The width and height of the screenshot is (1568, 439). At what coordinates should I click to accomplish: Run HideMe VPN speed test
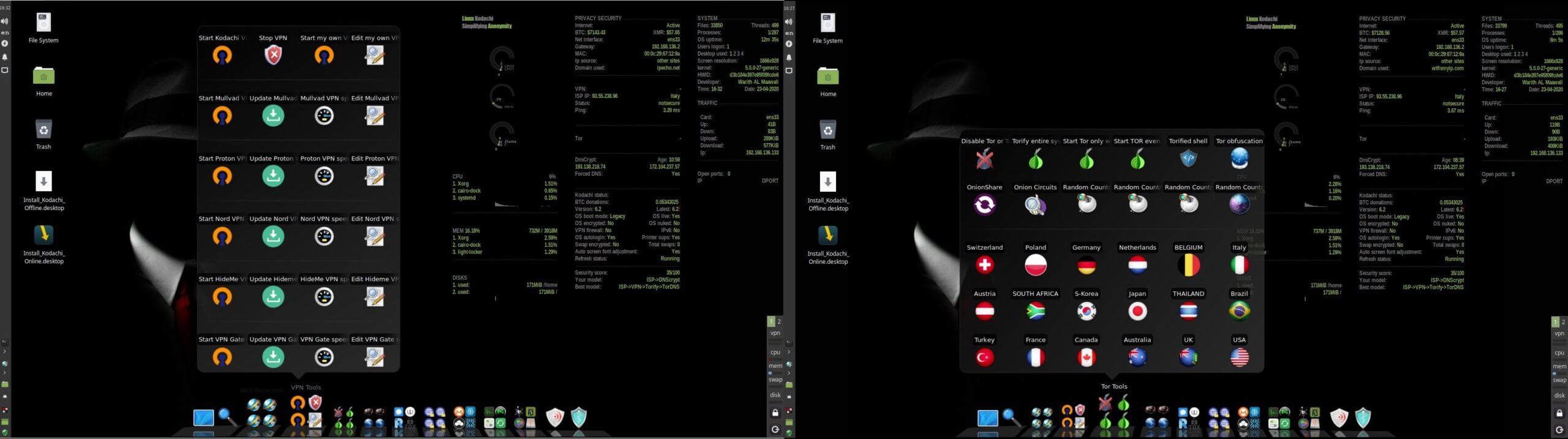[x=324, y=297]
